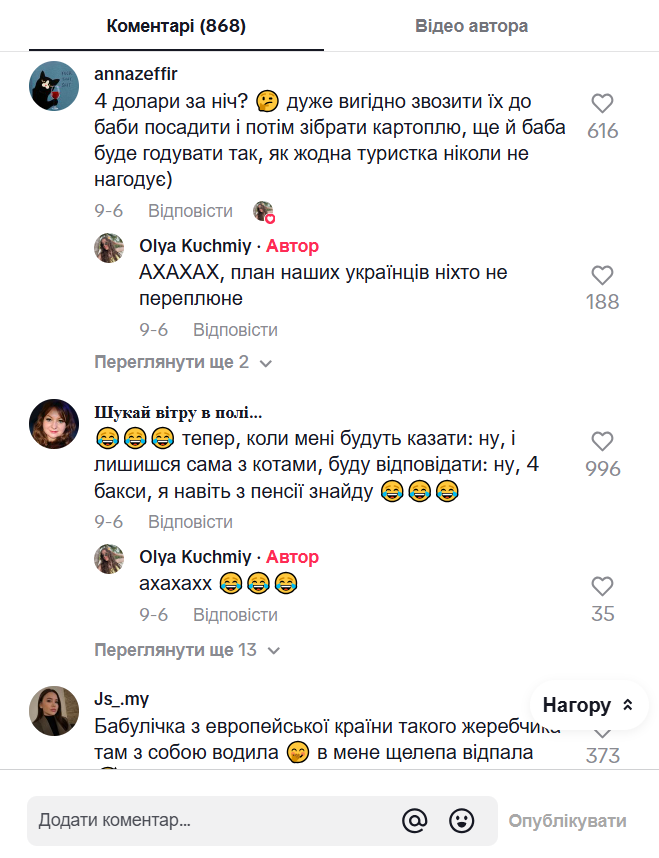Expand "Переглянути ще 13" replies
This screenshot has height=858, width=659.
pos(187,650)
